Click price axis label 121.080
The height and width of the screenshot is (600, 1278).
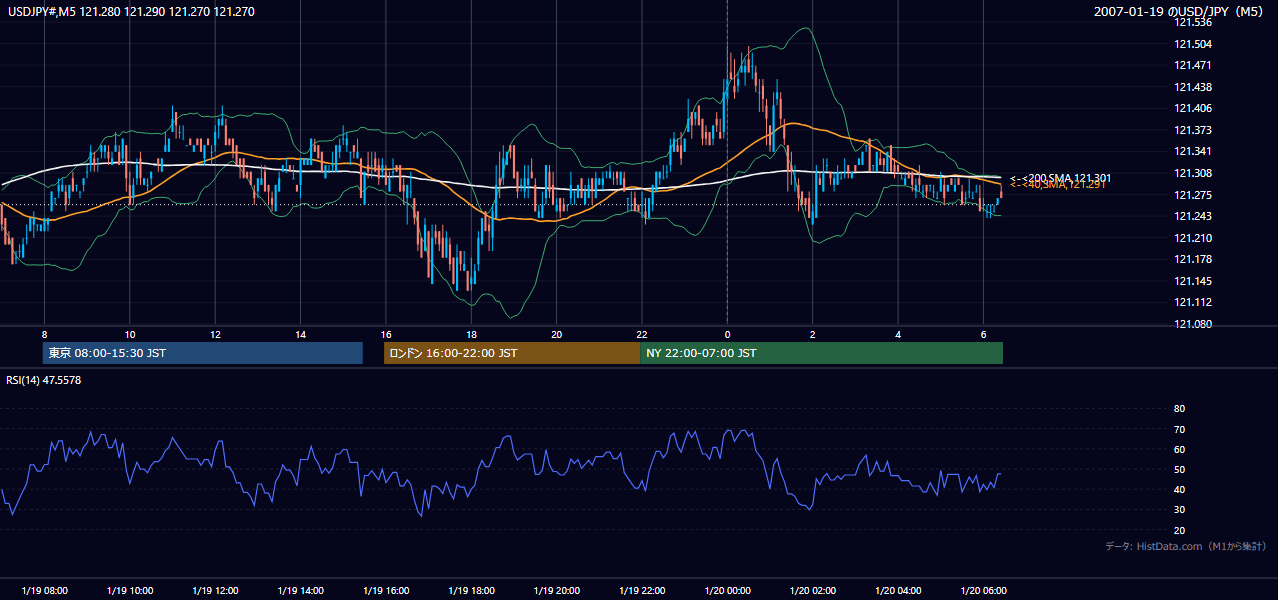(1194, 324)
